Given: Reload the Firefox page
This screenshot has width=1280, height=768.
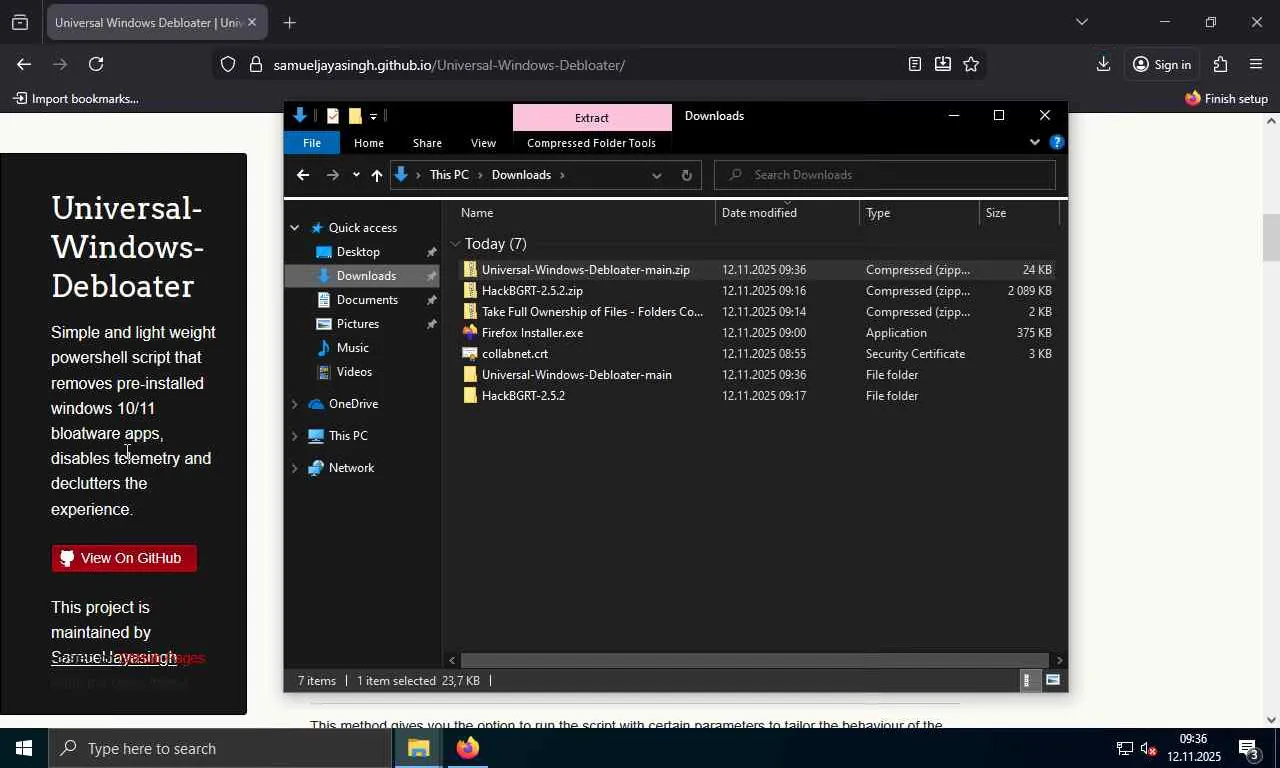Looking at the screenshot, I should click(96, 64).
